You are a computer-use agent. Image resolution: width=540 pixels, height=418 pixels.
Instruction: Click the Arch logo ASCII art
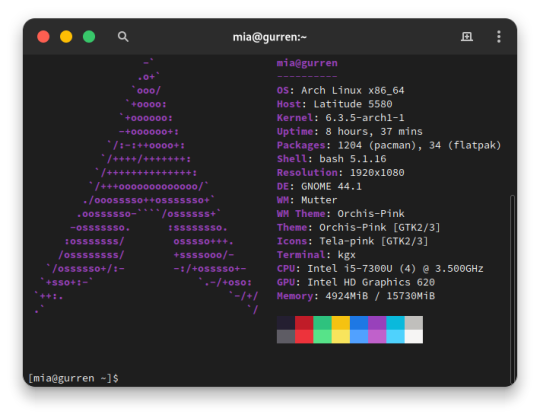tap(146, 186)
